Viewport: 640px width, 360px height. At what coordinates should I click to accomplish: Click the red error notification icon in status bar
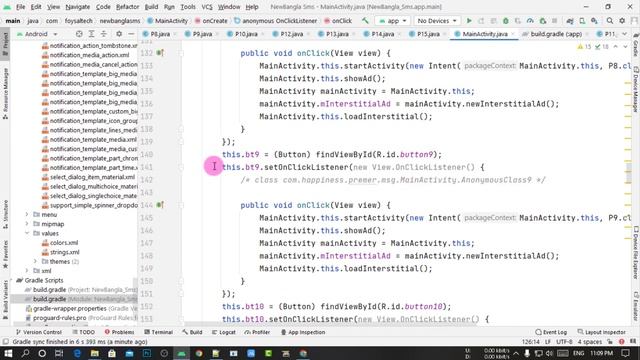click(x=621, y=342)
